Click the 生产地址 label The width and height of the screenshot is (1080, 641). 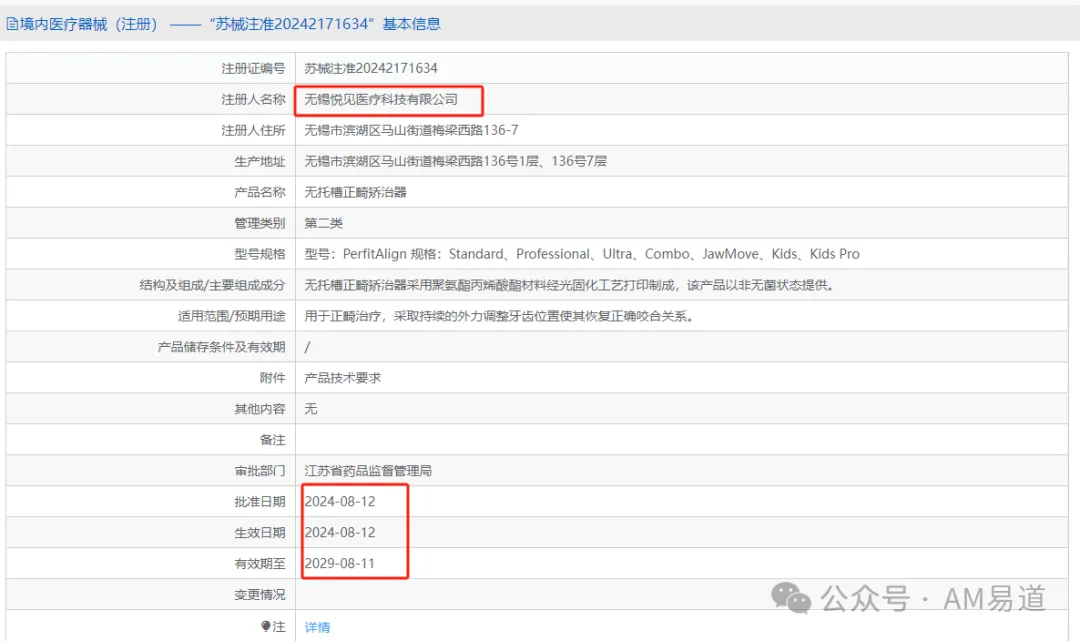(260, 161)
